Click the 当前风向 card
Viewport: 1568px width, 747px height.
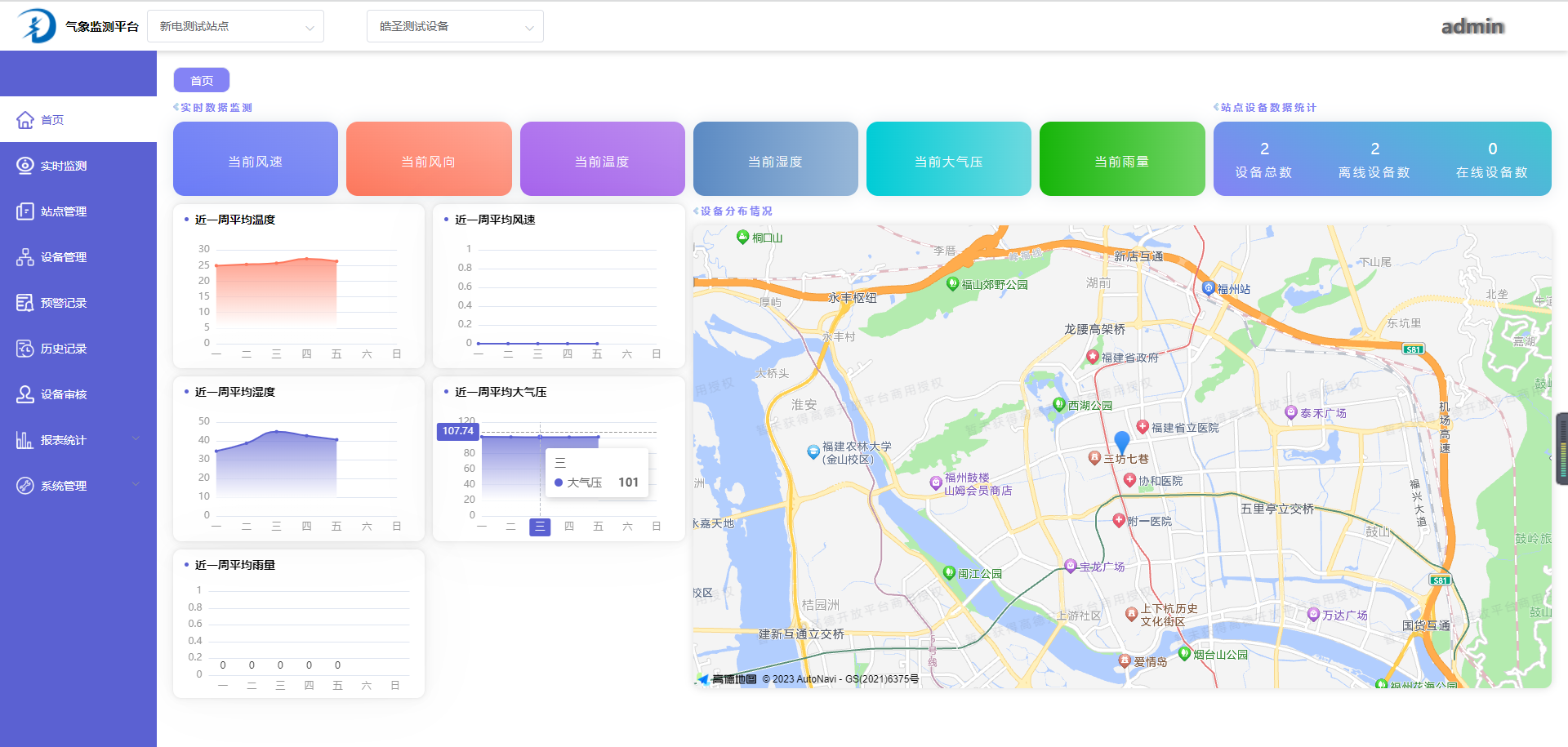pos(429,159)
